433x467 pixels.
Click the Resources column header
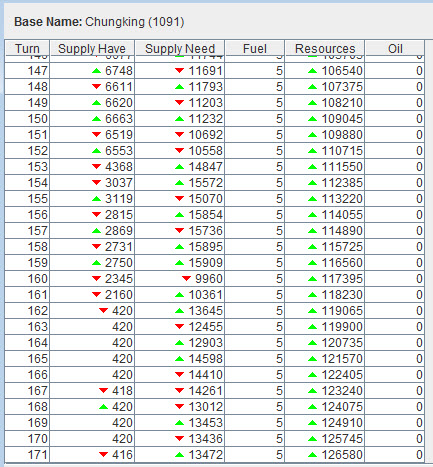pyautogui.click(x=325, y=48)
